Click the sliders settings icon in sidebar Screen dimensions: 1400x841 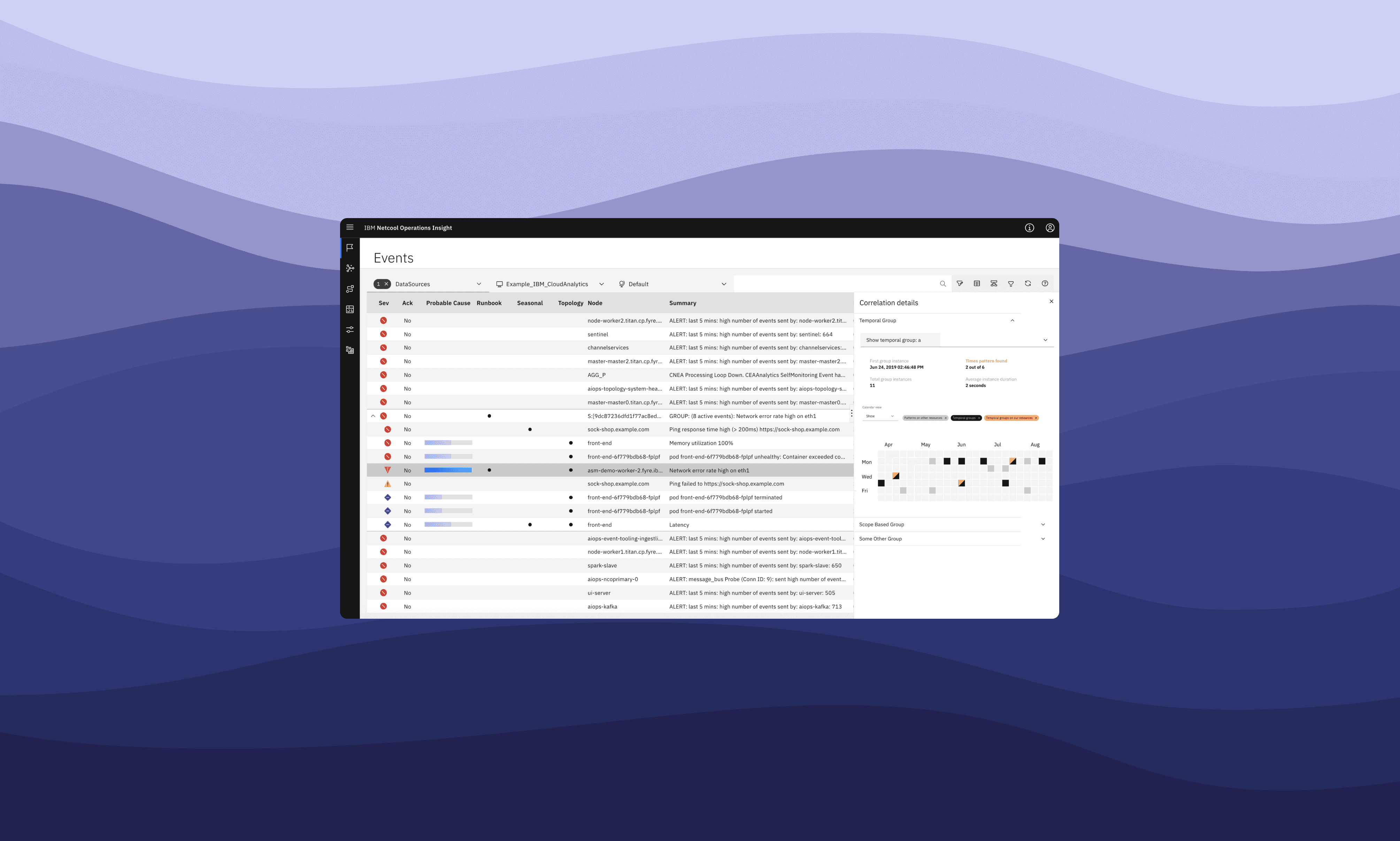350,329
